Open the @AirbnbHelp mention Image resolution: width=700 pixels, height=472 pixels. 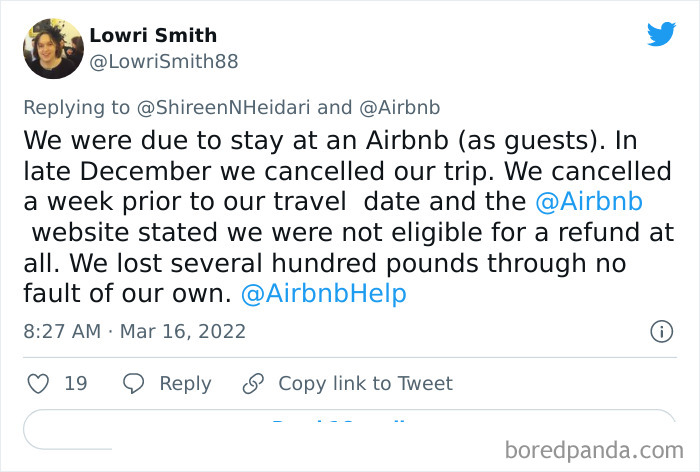[323, 294]
